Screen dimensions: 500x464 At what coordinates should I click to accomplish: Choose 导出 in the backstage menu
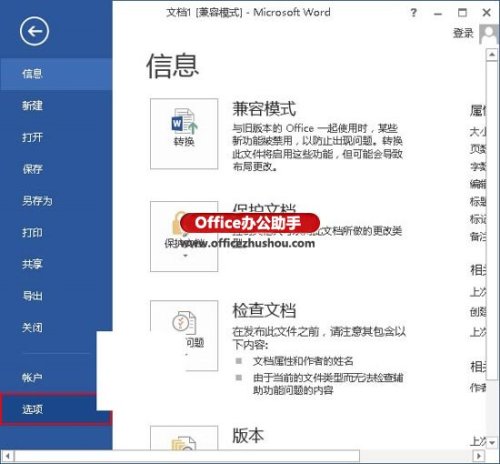point(56,296)
